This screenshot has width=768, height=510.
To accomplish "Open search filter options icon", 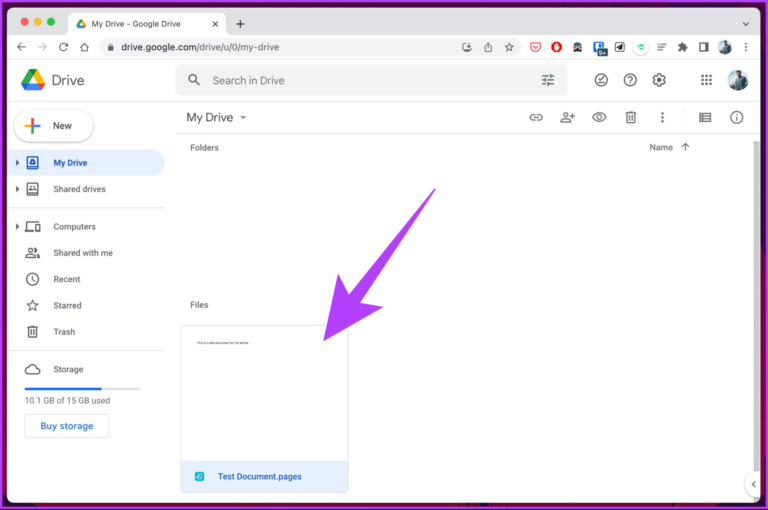I will click(548, 80).
